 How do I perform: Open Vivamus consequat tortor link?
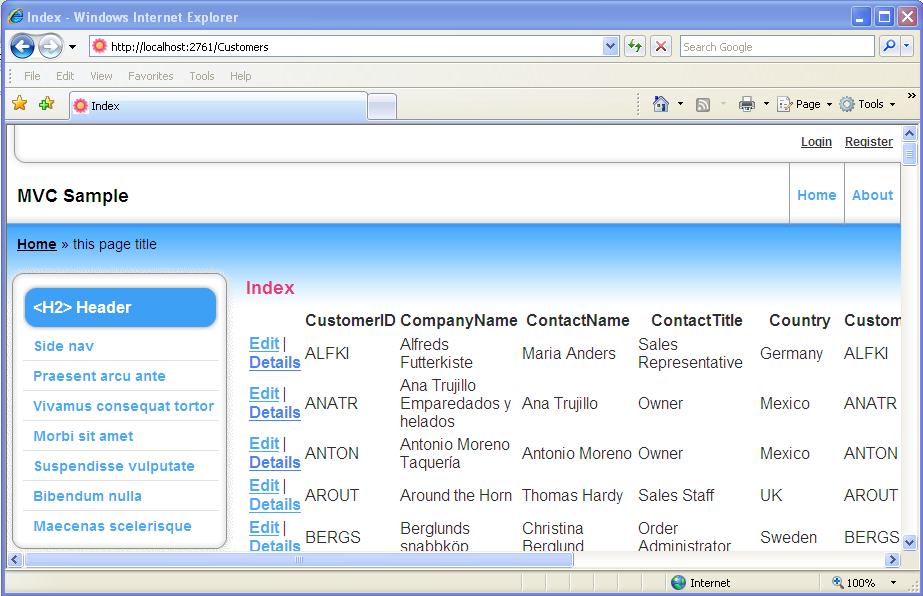124,406
